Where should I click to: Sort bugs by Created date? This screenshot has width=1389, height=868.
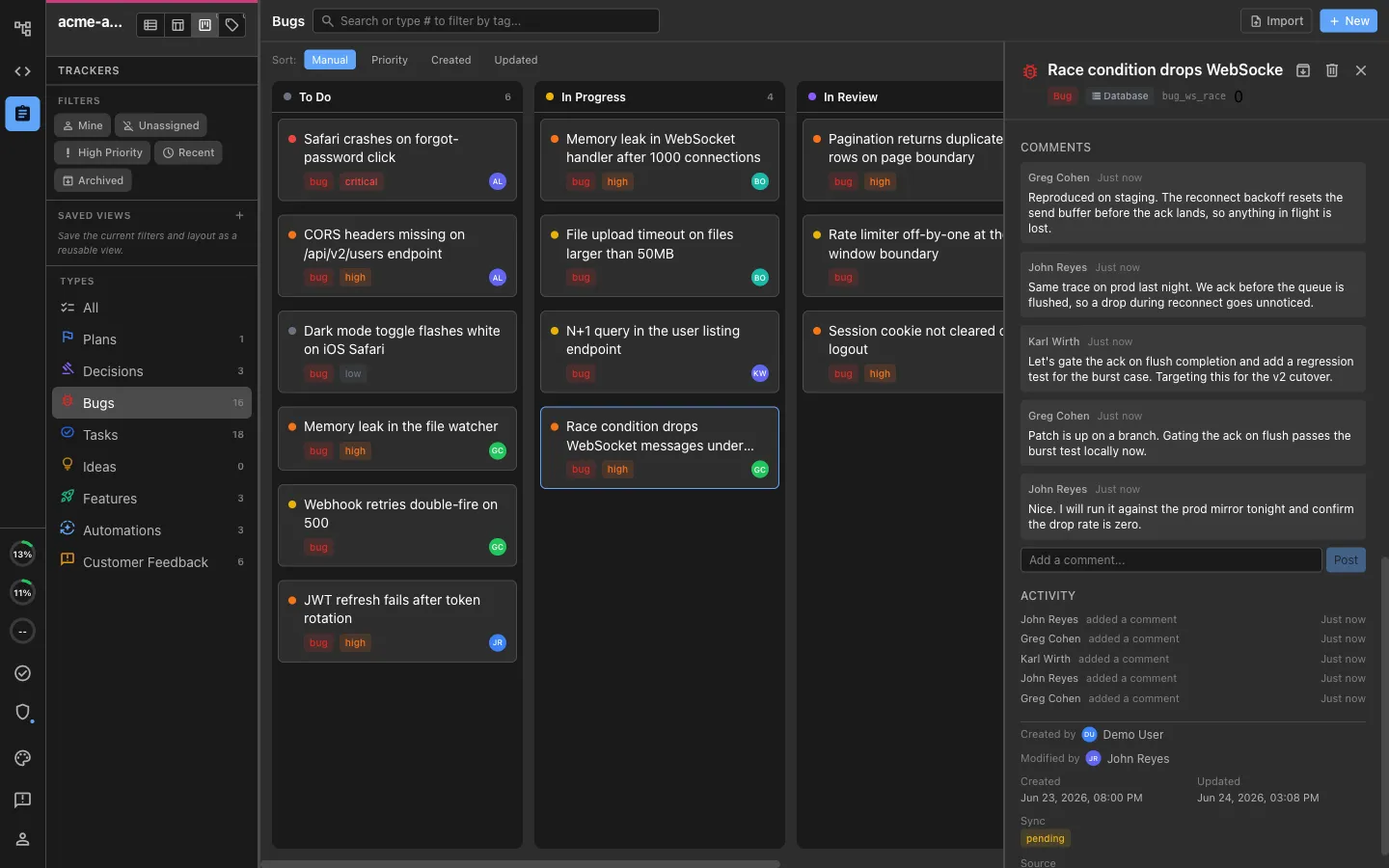pyautogui.click(x=451, y=60)
